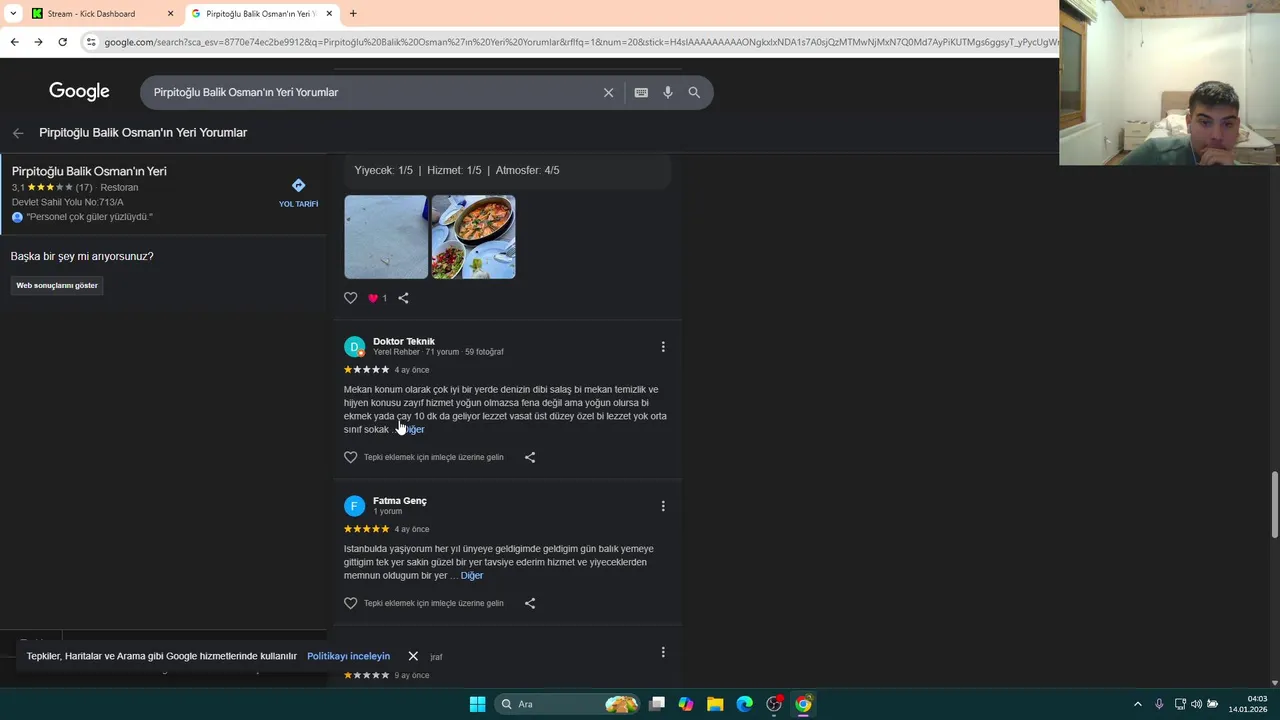Clear the search query with X
1280x720 pixels.
608,92
